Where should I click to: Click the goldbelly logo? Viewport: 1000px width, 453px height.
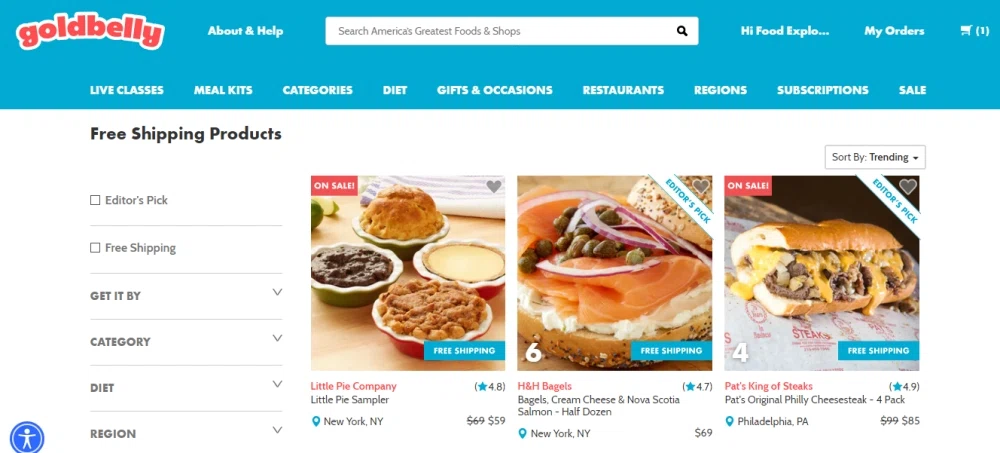click(90, 31)
